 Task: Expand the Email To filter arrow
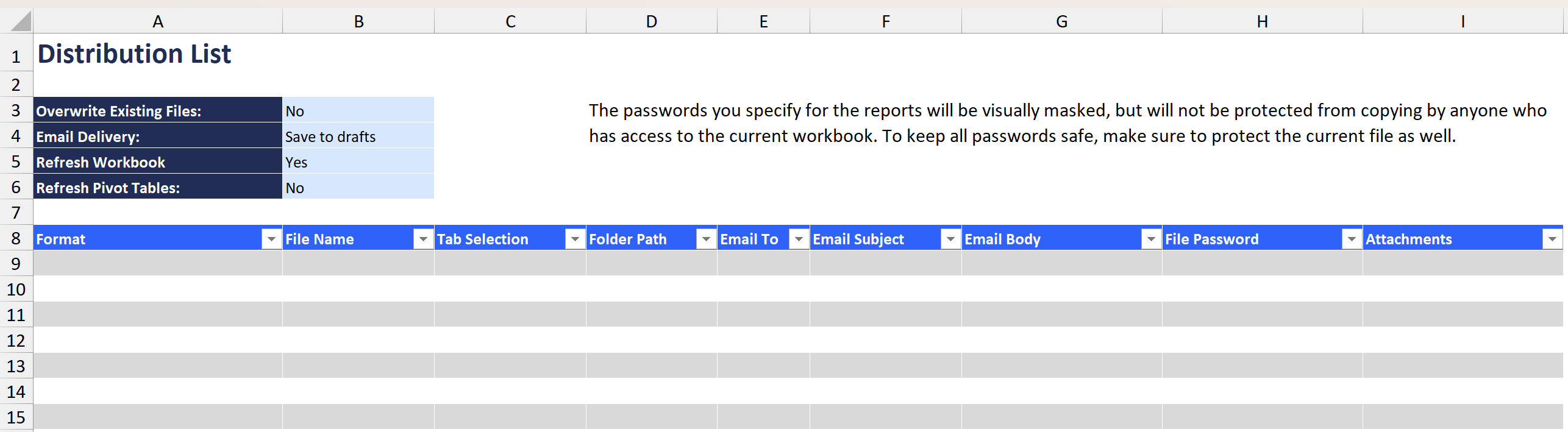799,239
